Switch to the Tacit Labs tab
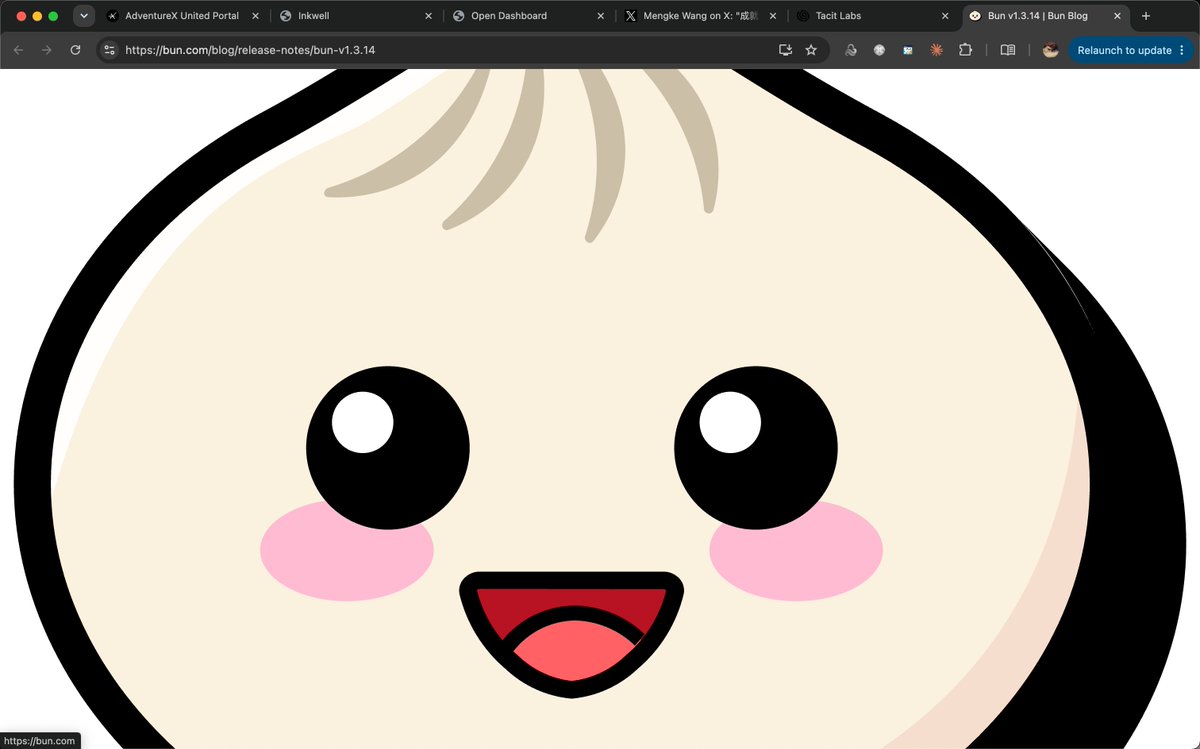This screenshot has width=1200, height=749. [x=874, y=16]
